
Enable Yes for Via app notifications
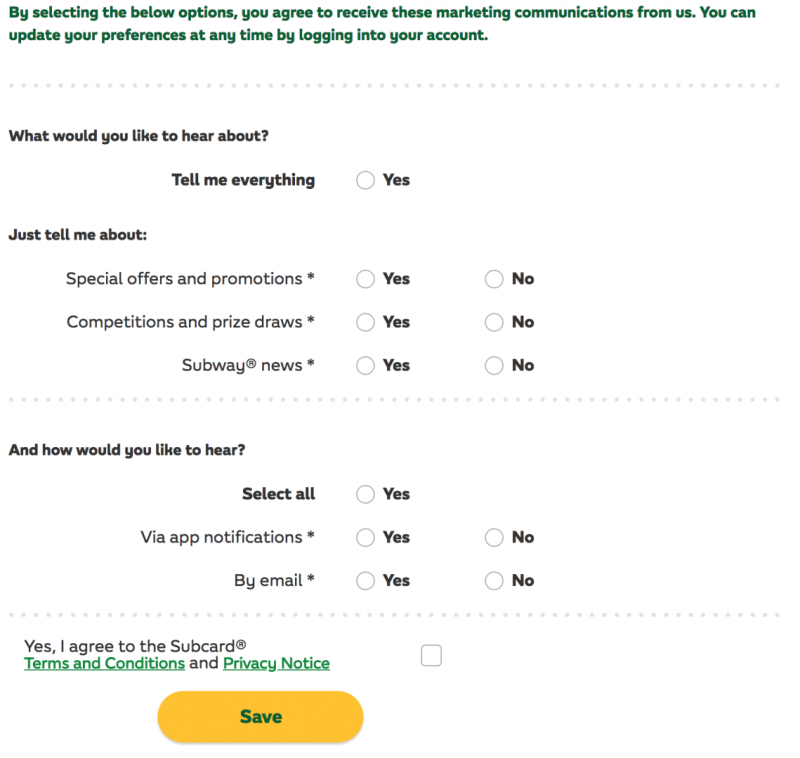click(x=366, y=537)
